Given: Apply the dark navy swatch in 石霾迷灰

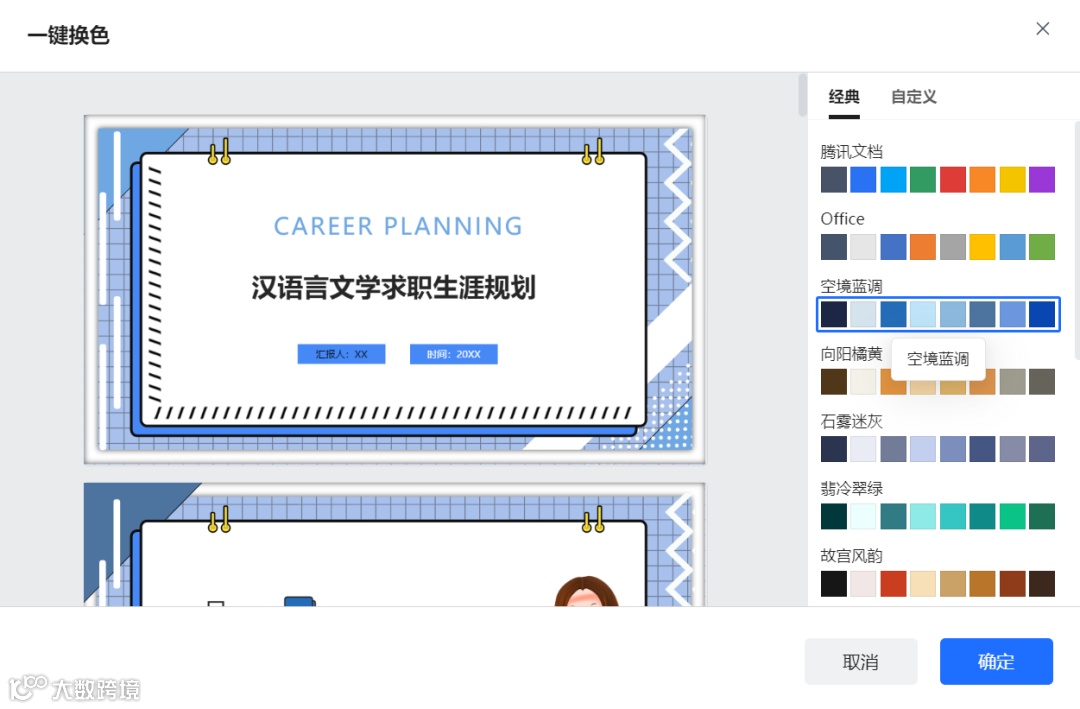Looking at the screenshot, I should 833,449.
